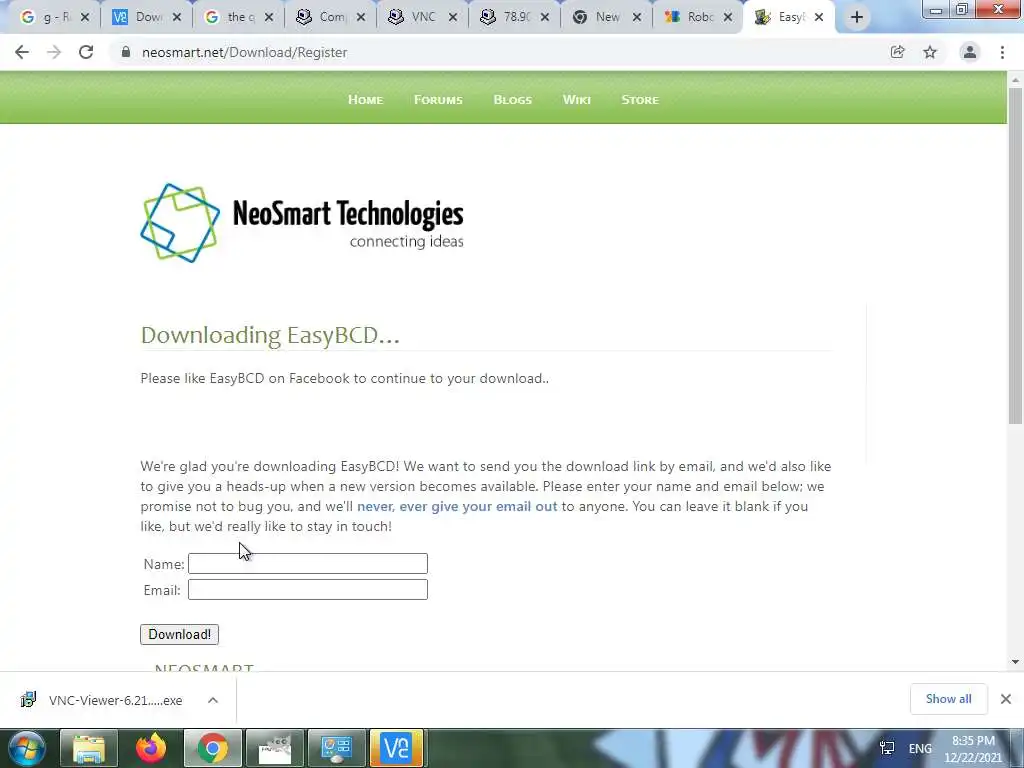1024x768 pixels.
Task: Open the taskbar app left of control panel
Action: coord(275,748)
